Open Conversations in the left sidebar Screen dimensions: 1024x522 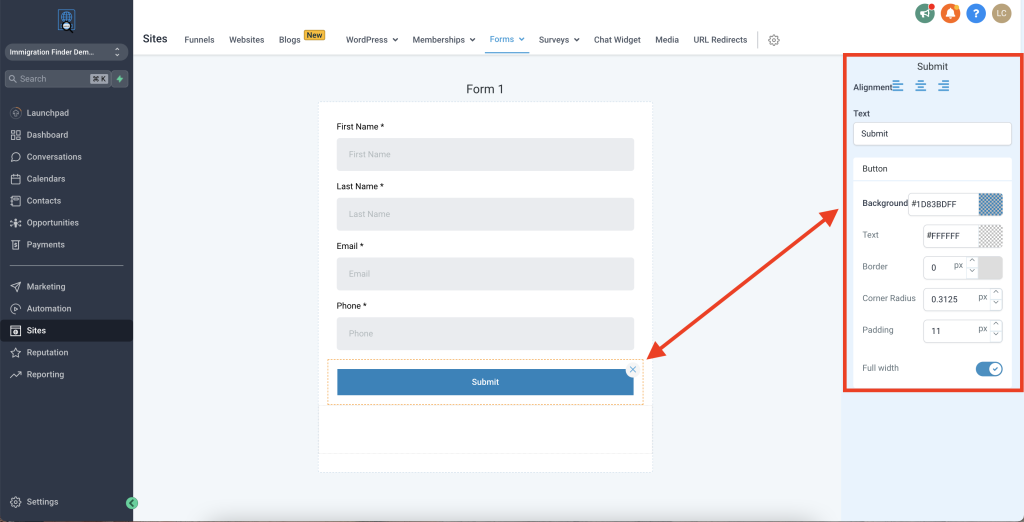pyautogui.click(x=54, y=157)
